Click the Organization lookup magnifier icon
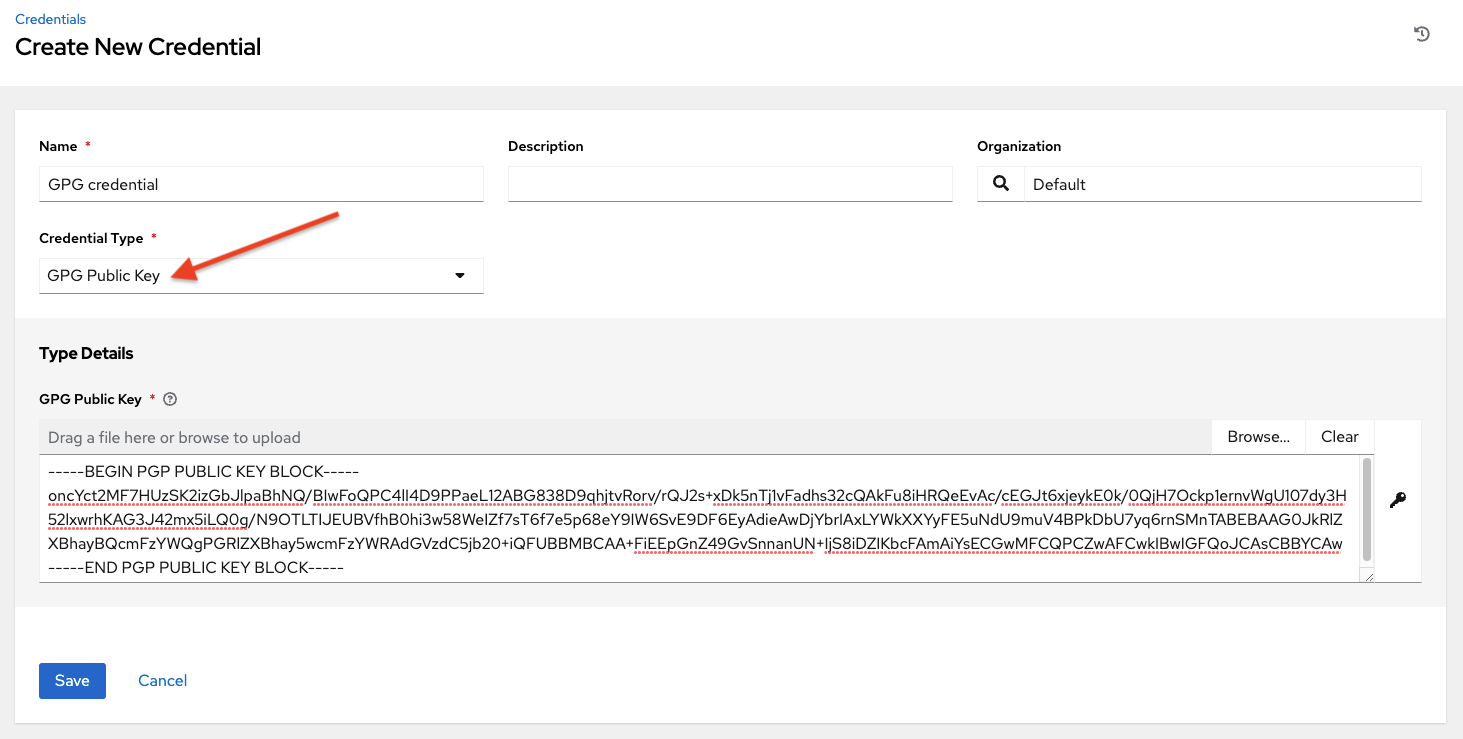This screenshot has width=1463, height=739. tap(1000, 184)
